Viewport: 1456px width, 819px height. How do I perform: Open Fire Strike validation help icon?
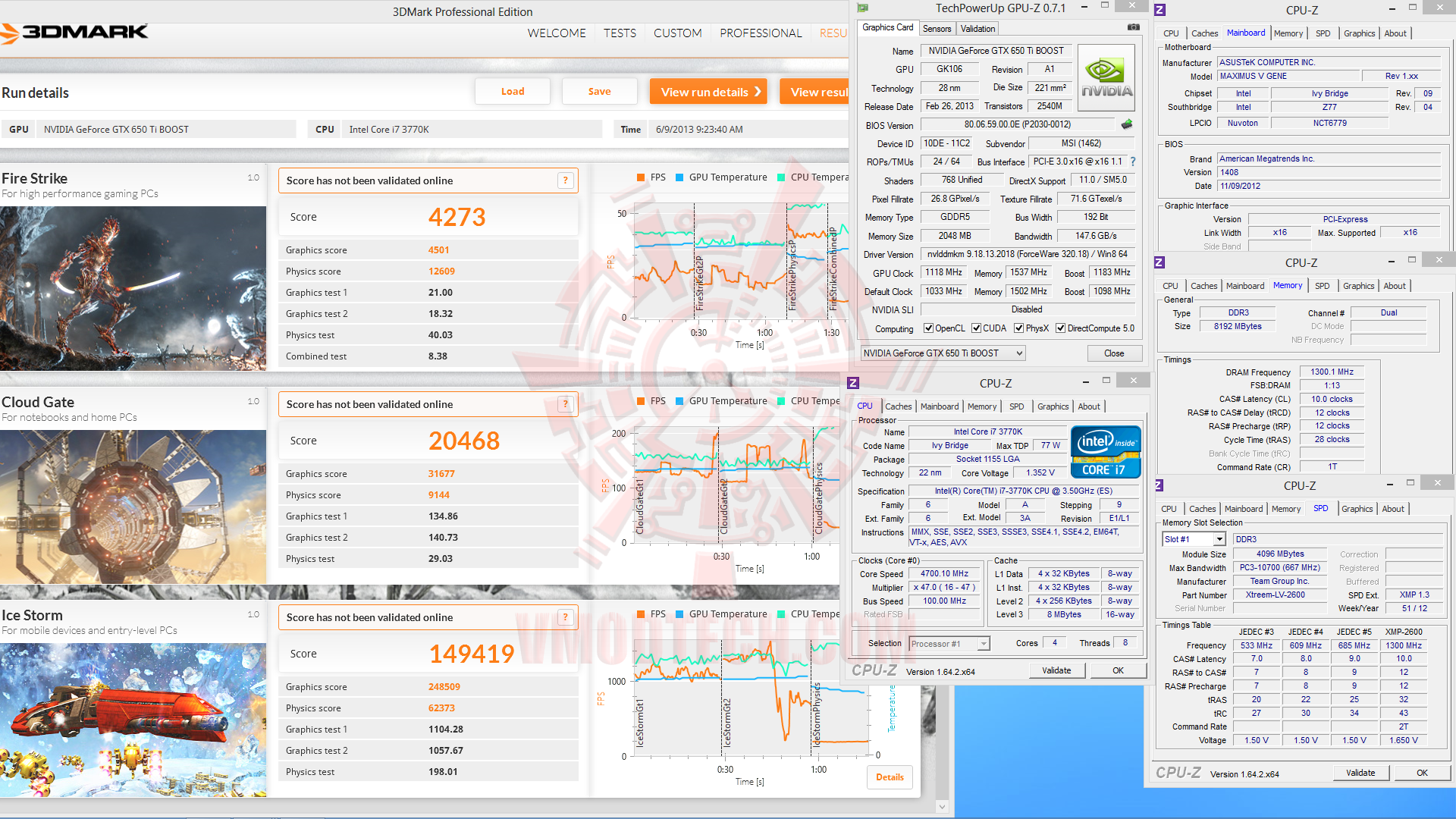(x=565, y=180)
